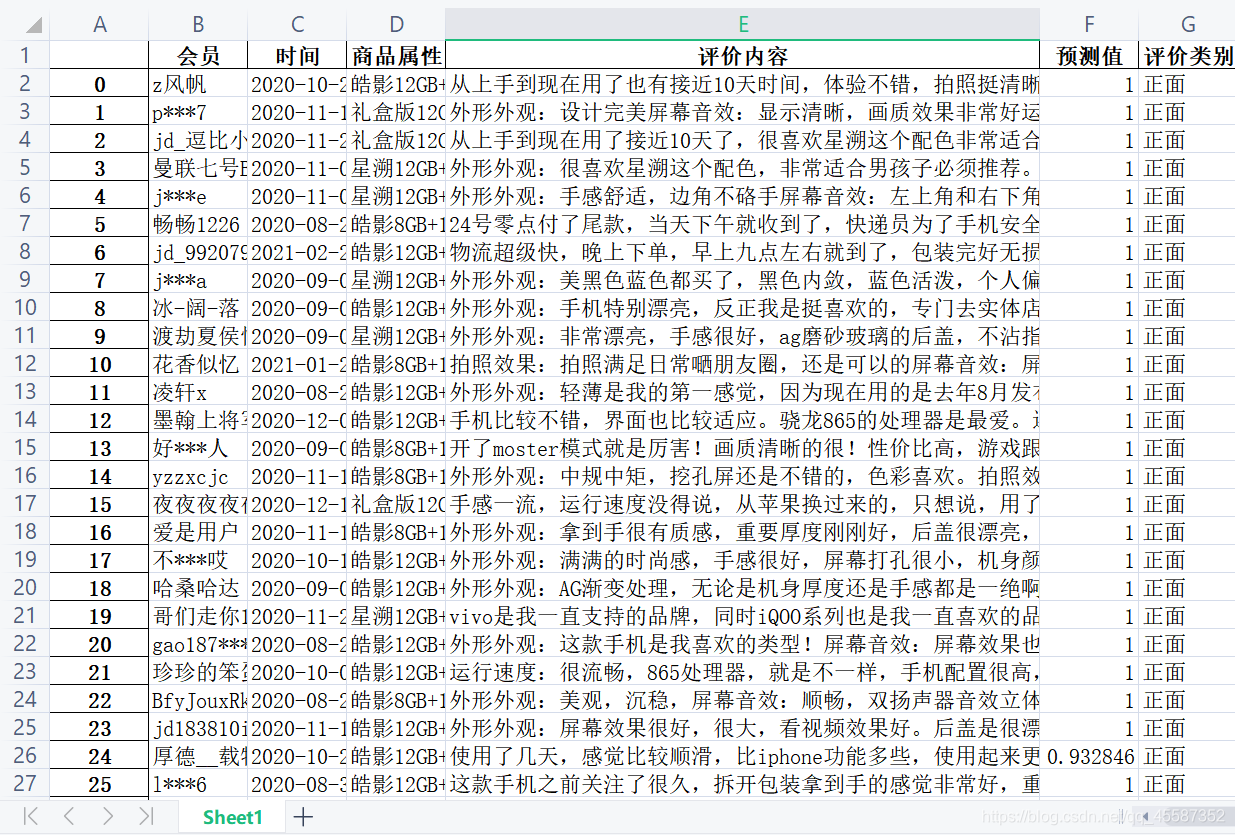This screenshot has width=1235, height=835.
Task: Select the member cell yzzxcjc
Action: pyautogui.click(x=198, y=476)
